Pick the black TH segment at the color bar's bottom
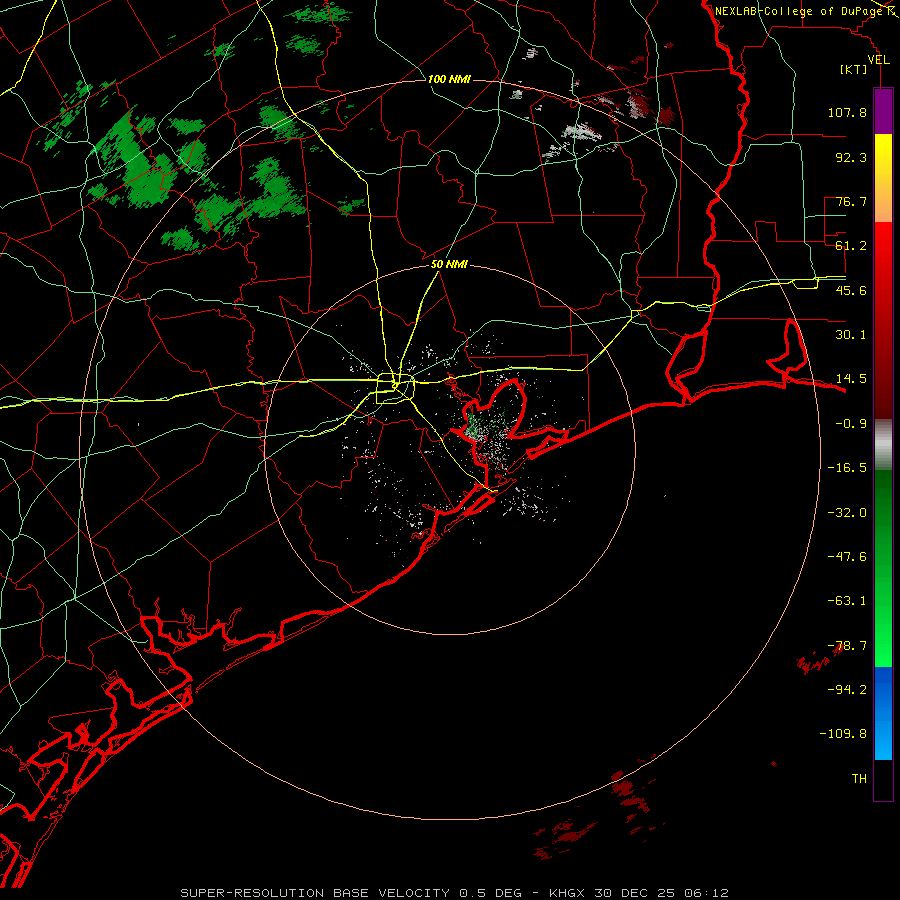The image size is (900, 900). pos(883,780)
